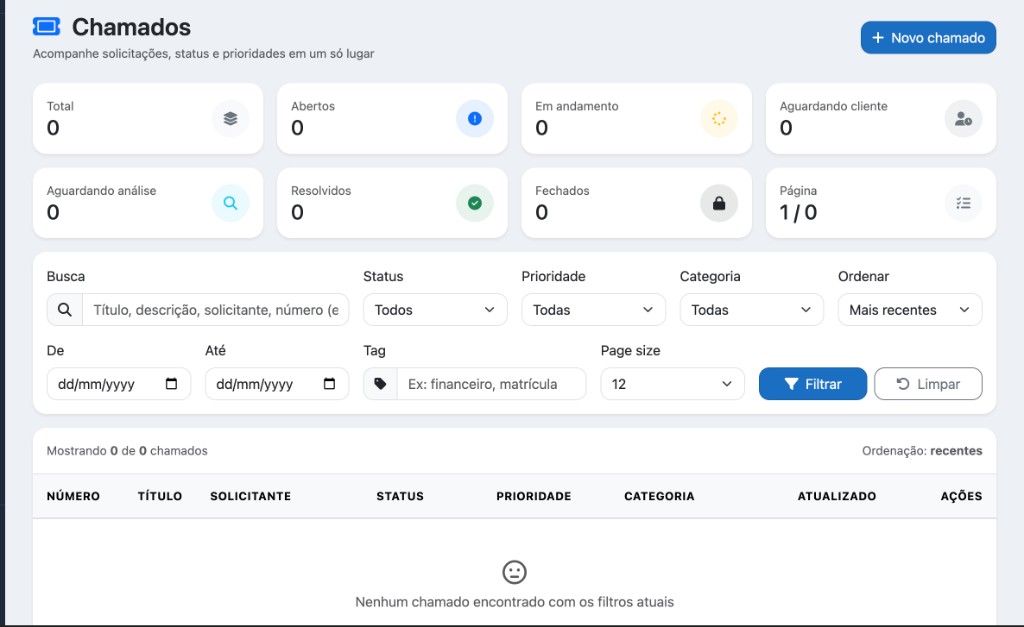This screenshot has width=1024, height=627.
Task: Focus the Tag text input field
Action: click(492, 384)
